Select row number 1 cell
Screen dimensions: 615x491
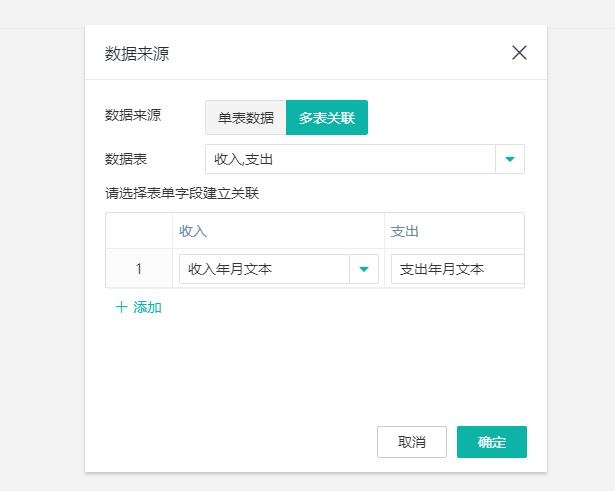(139, 269)
